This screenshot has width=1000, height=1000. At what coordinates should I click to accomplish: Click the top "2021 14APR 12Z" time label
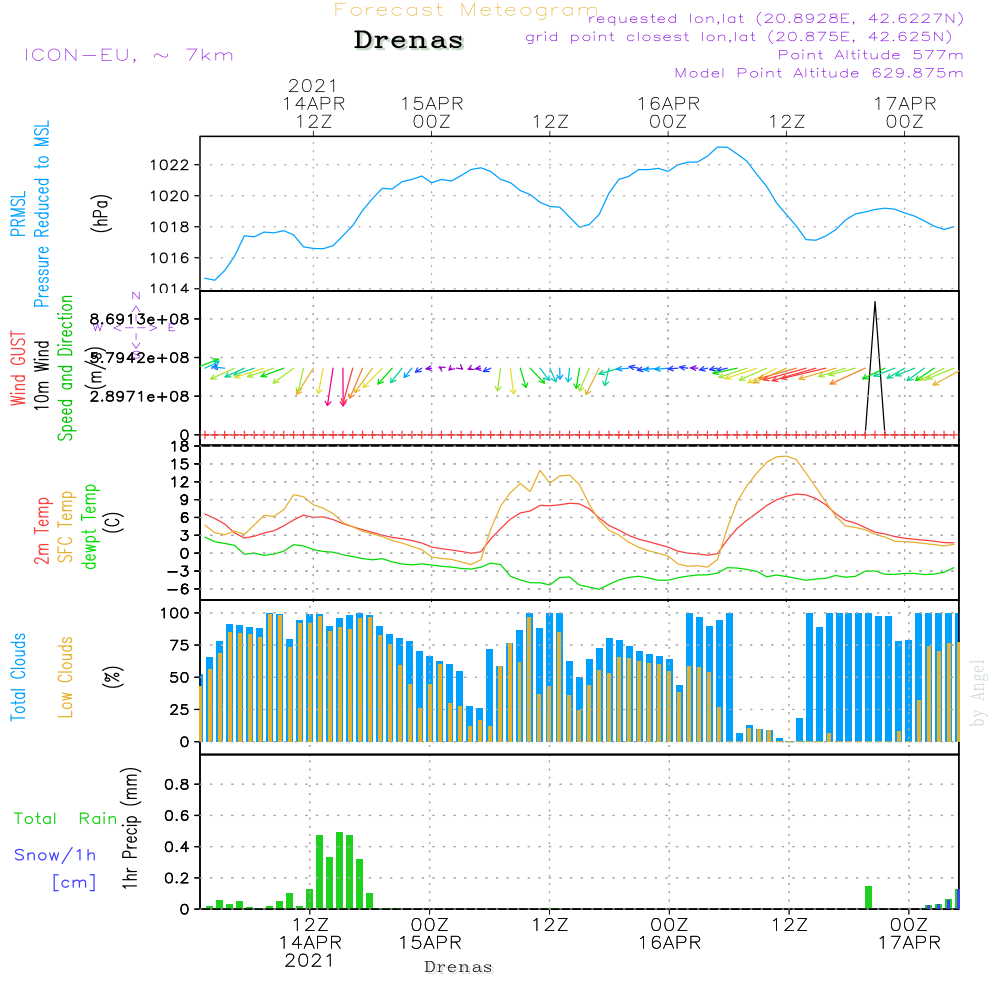tap(313, 103)
